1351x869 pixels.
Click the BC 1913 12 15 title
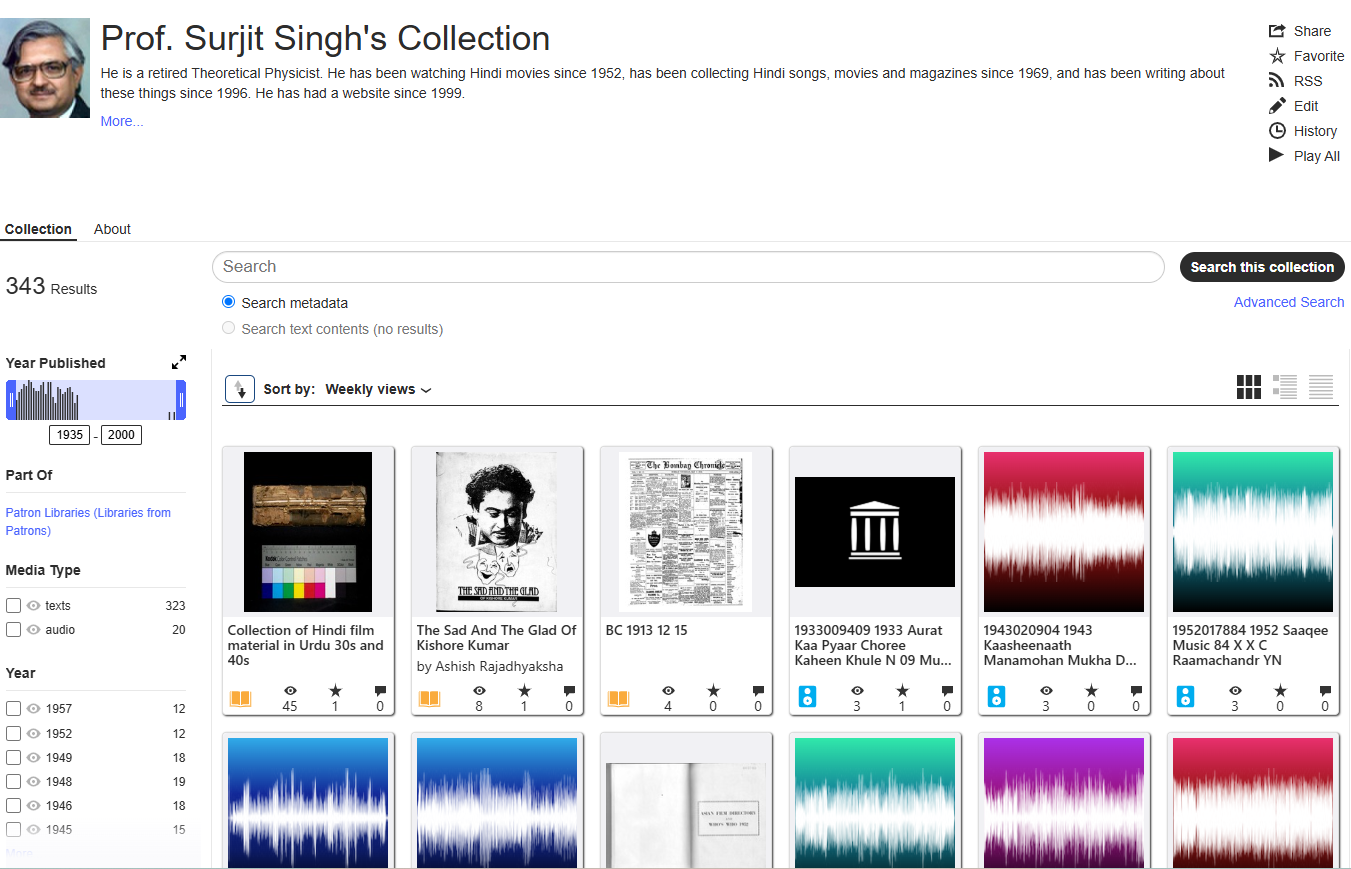[x=647, y=630]
